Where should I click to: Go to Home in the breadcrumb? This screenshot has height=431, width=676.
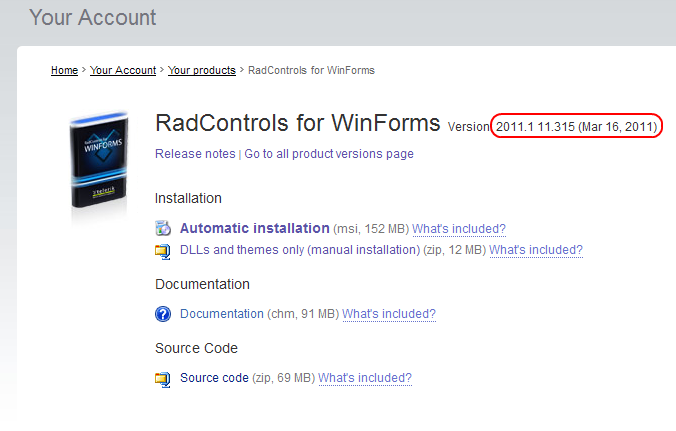click(x=64, y=70)
